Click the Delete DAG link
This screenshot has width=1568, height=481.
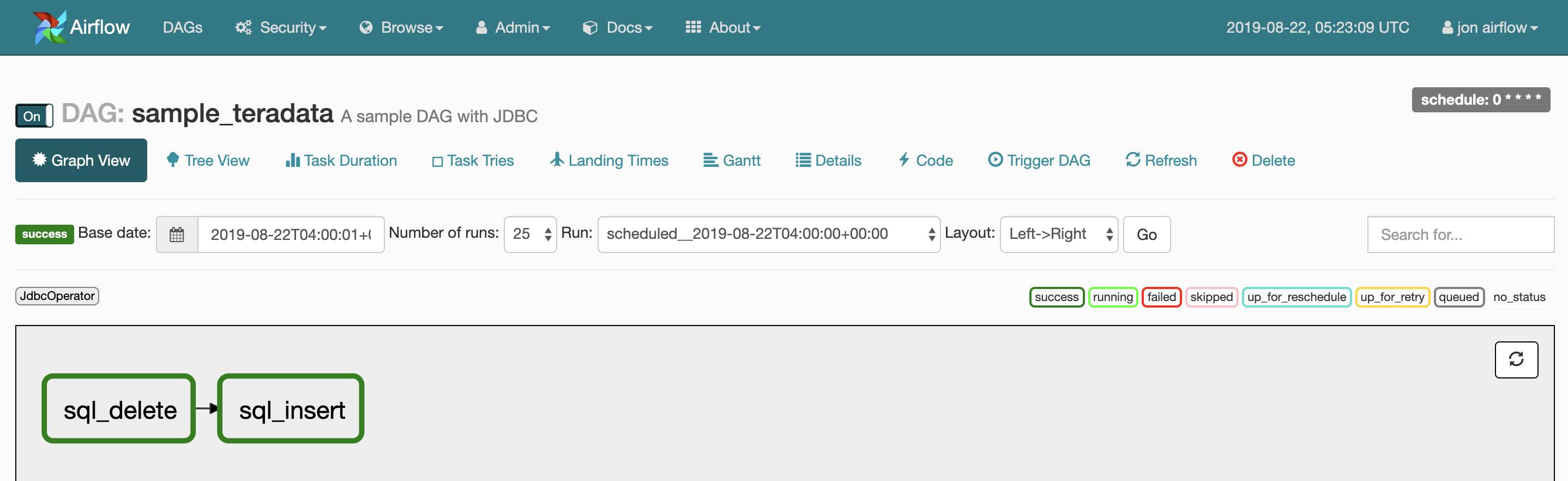[1264, 160]
